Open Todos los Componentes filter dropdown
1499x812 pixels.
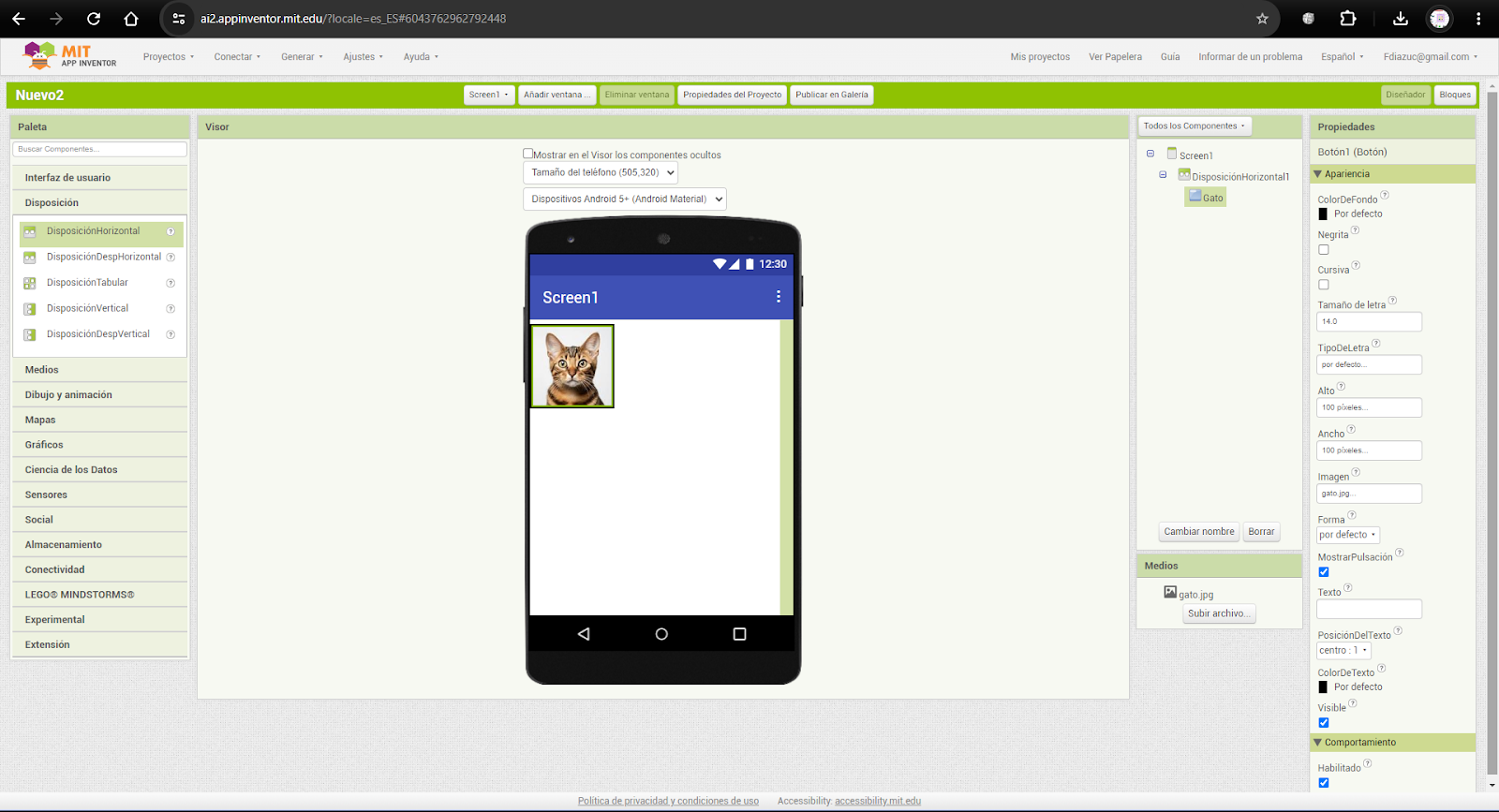(x=1195, y=125)
